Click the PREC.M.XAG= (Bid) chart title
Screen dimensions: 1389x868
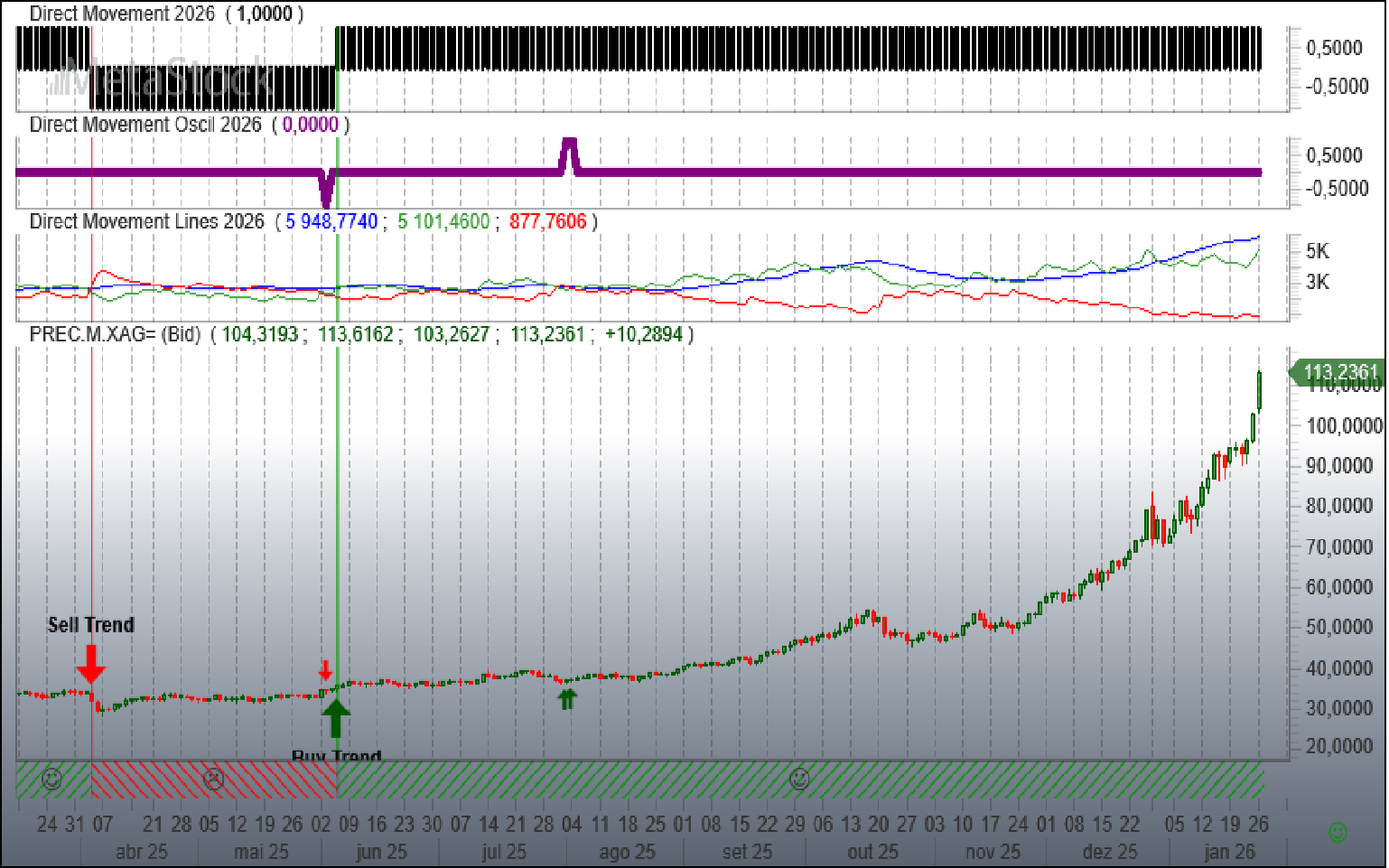click(x=115, y=334)
